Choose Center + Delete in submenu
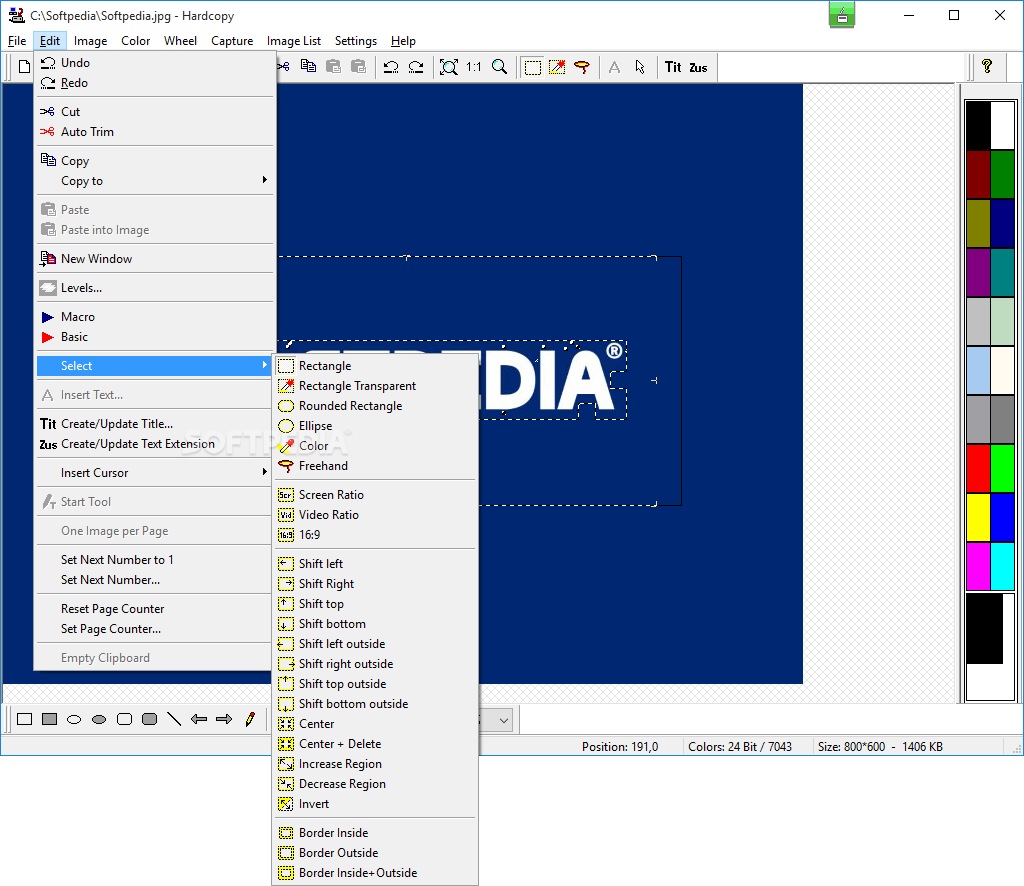 pos(375,744)
